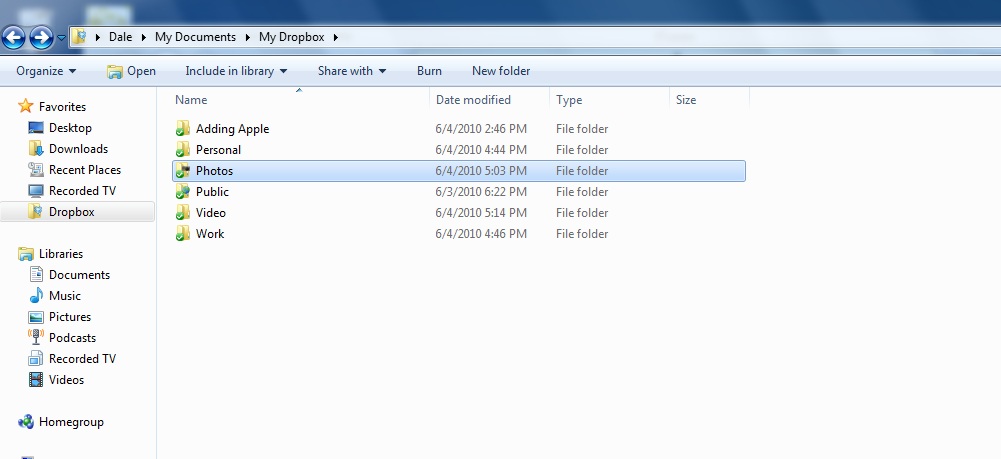Viewport: 1001px width, 459px height.
Task: Click date 6/4/2010 5:14 PM
Action: tap(481, 213)
